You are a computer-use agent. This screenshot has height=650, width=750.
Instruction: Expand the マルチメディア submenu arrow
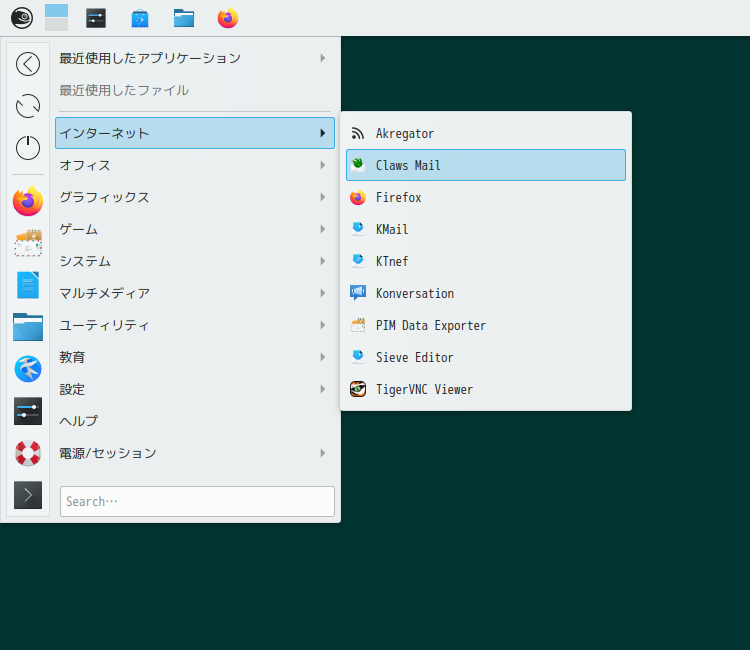pos(323,293)
